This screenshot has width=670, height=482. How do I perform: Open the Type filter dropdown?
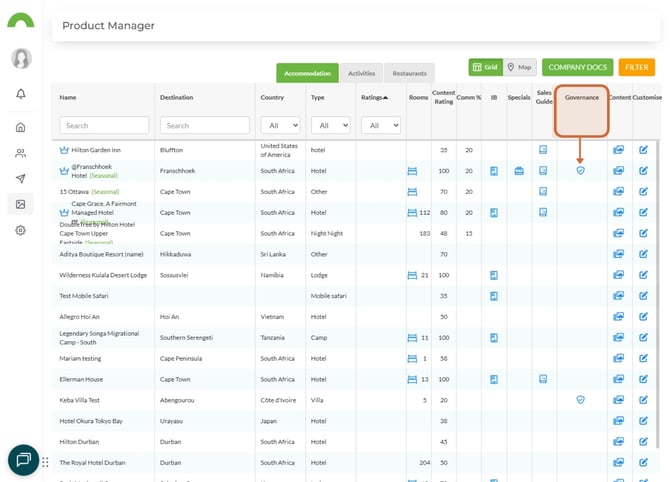point(331,125)
